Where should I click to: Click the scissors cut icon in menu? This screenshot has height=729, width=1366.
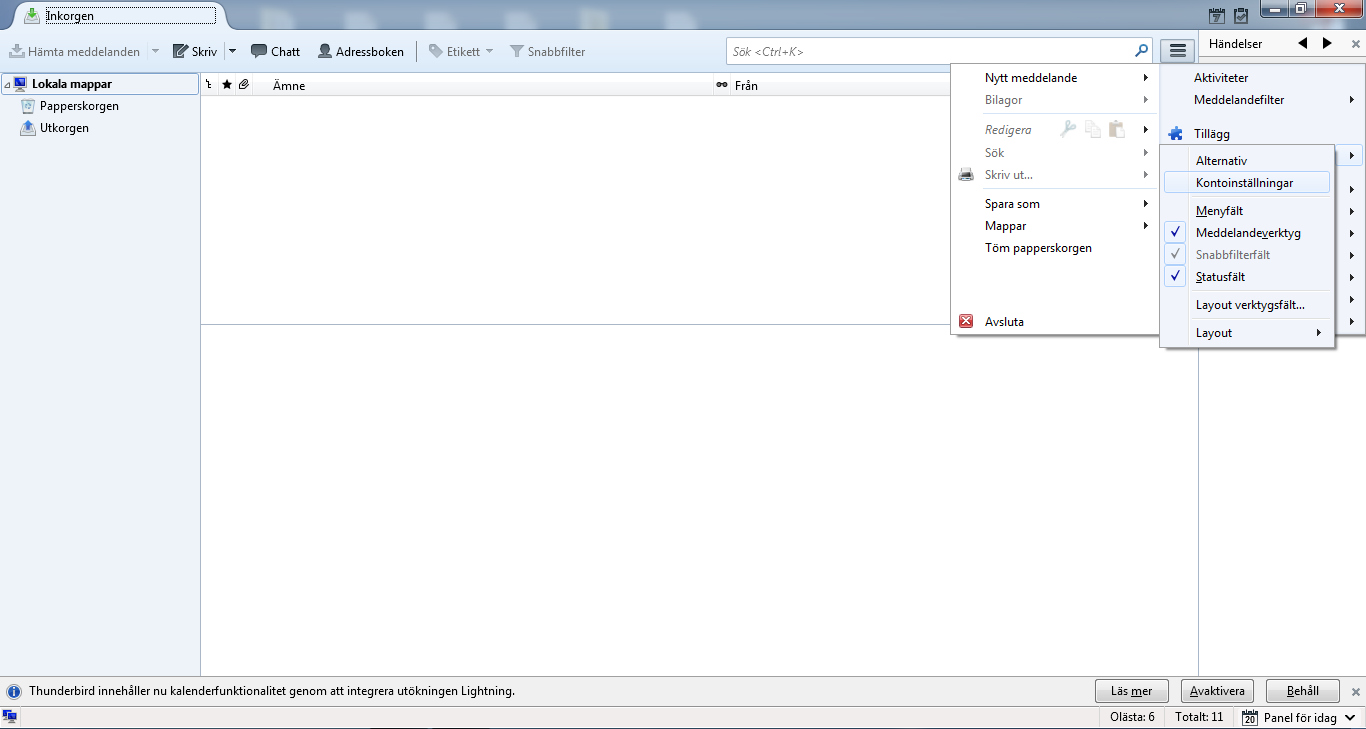[x=1068, y=128]
